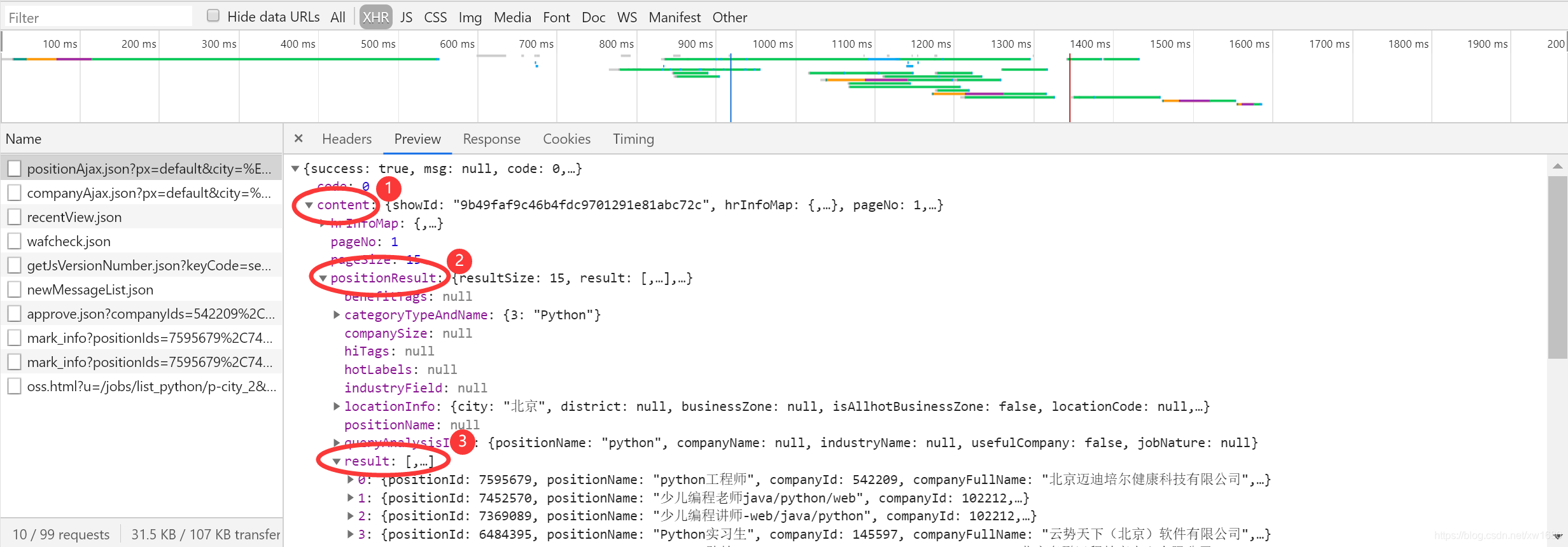The height and width of the screenshot is (547, 1568).
Task: Filter requests by JS
Action: click(x=406, y=17)
